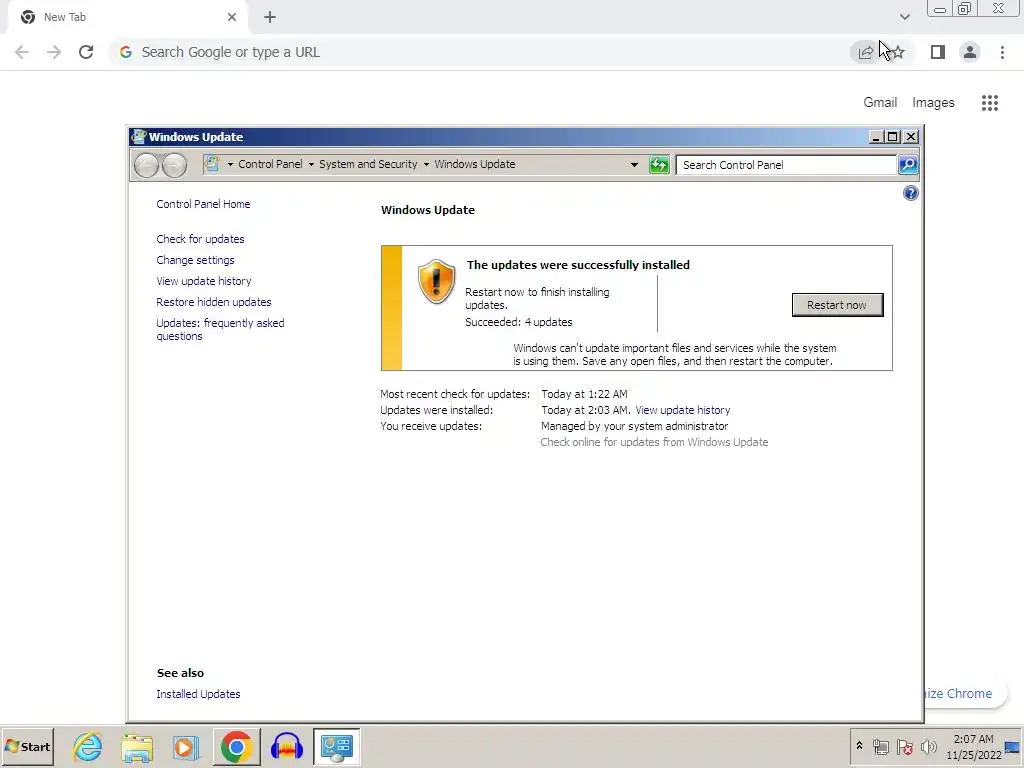Select the New Tab tab
The image size is (1024, 768).
coord(127,17)
